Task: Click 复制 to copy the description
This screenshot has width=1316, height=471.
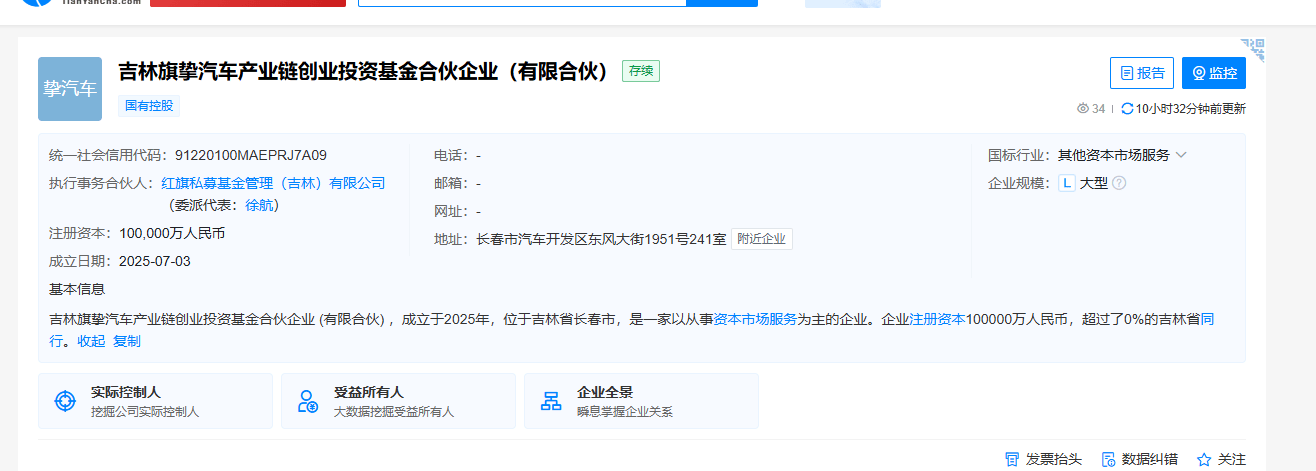Action: (x=127, y=341)
